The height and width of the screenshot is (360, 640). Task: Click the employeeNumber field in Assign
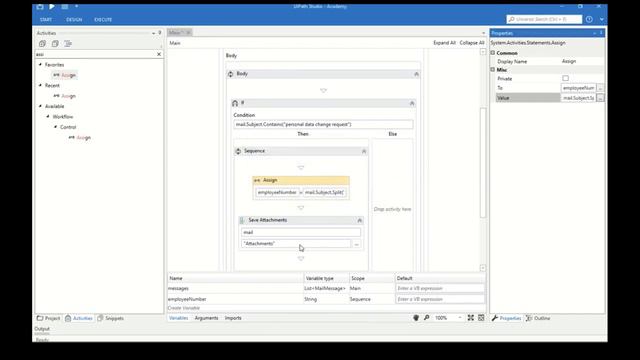pyautogui.click(x=277, y=192)
